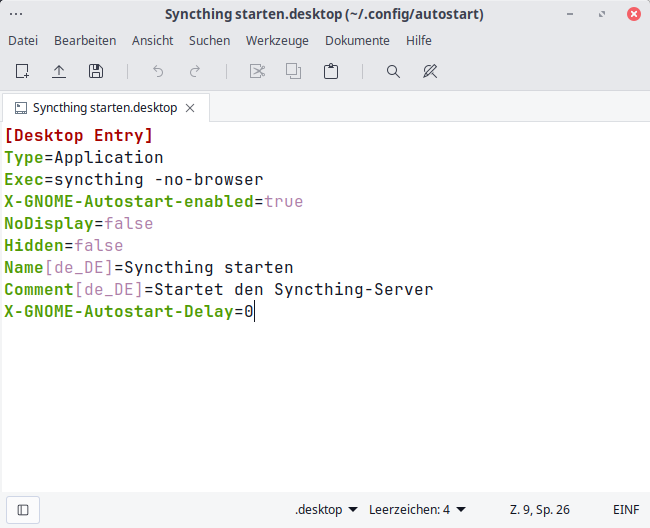Create a new document with toolbar icon
650x528 pixels.
[x=22, y=71]
